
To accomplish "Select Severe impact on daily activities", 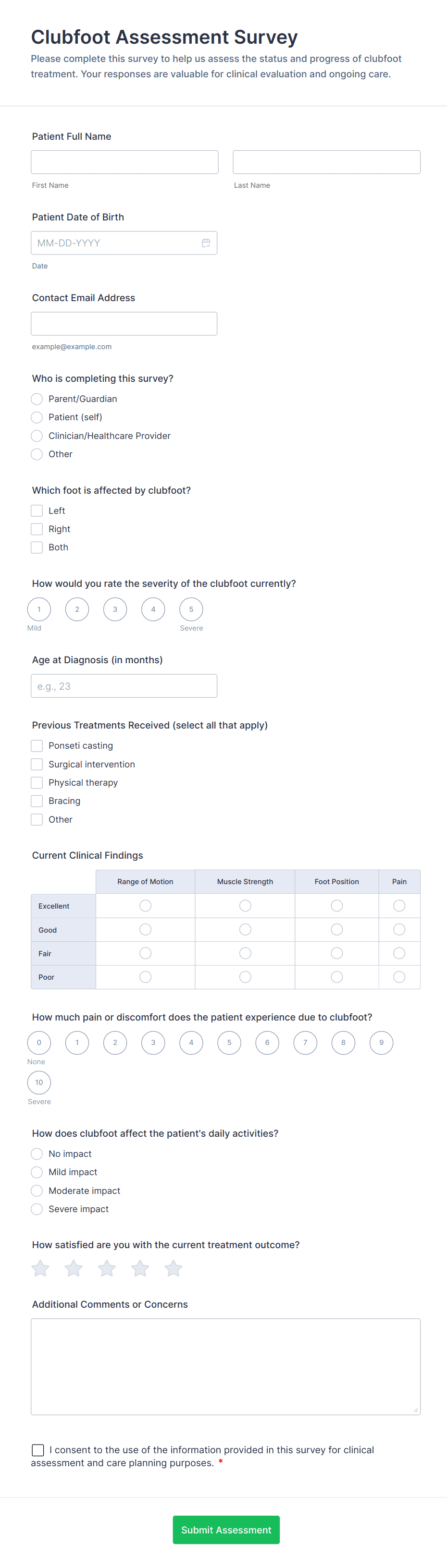I will tap(37, 1209).
